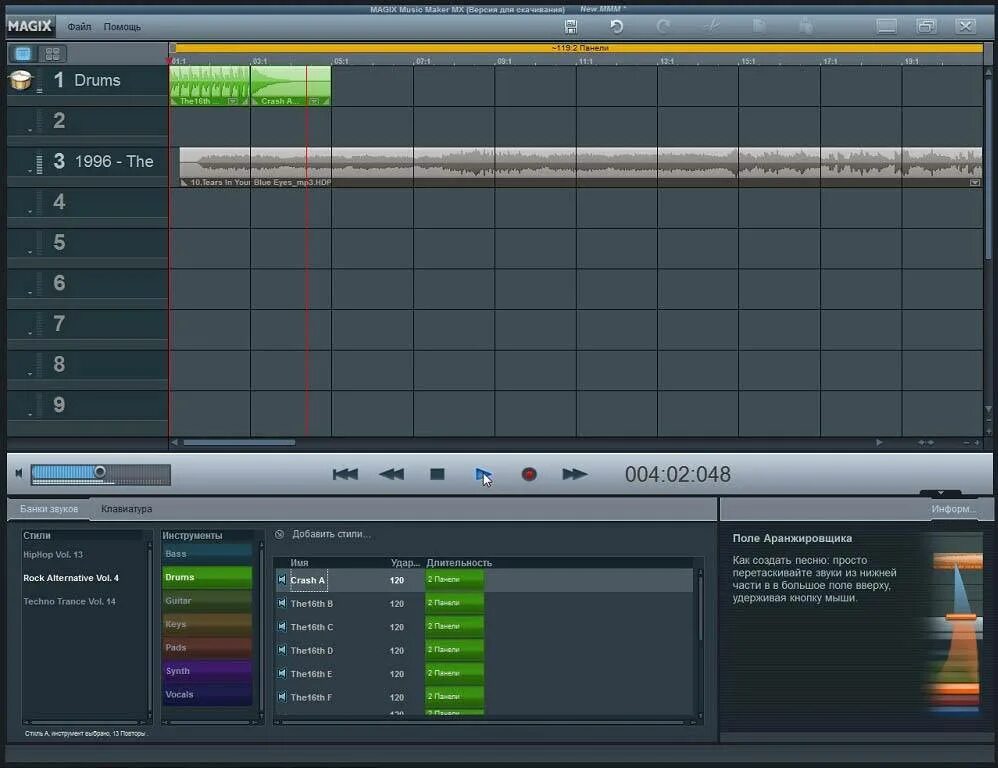This screenshot has height=768, width=998.
Task: Click the Redo arrow icon
Action: click(x=663, y=26)
